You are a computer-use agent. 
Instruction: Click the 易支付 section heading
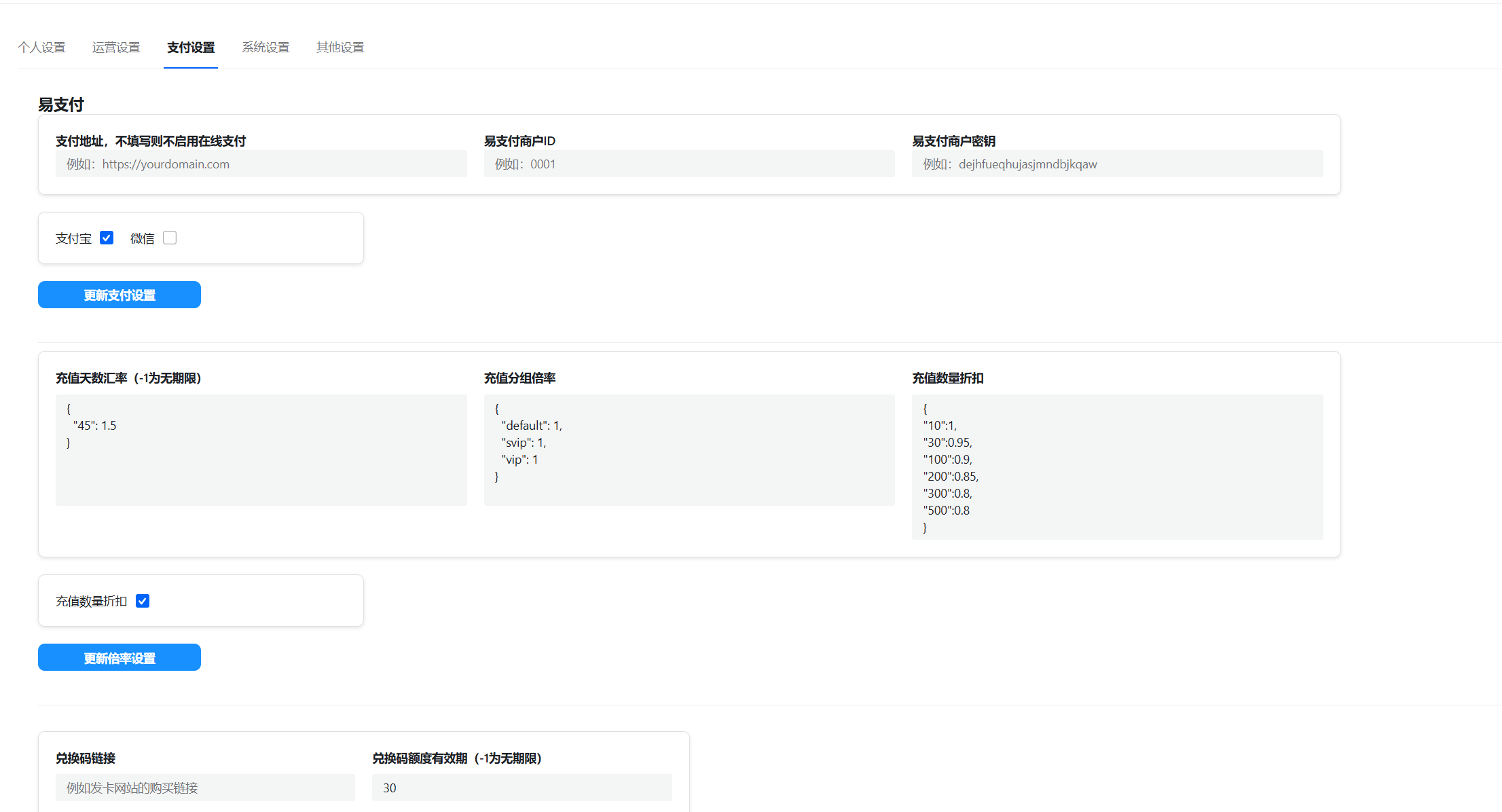(61, 105)
